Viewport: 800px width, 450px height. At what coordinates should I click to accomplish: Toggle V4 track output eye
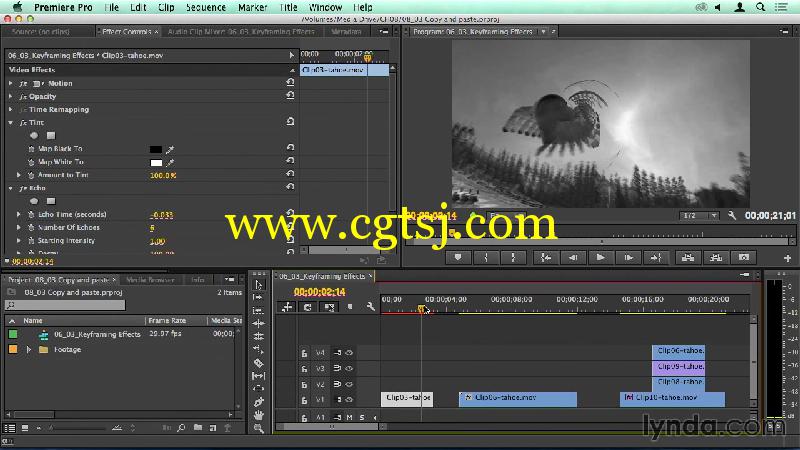pyautogui.click(x=349, y=353)
